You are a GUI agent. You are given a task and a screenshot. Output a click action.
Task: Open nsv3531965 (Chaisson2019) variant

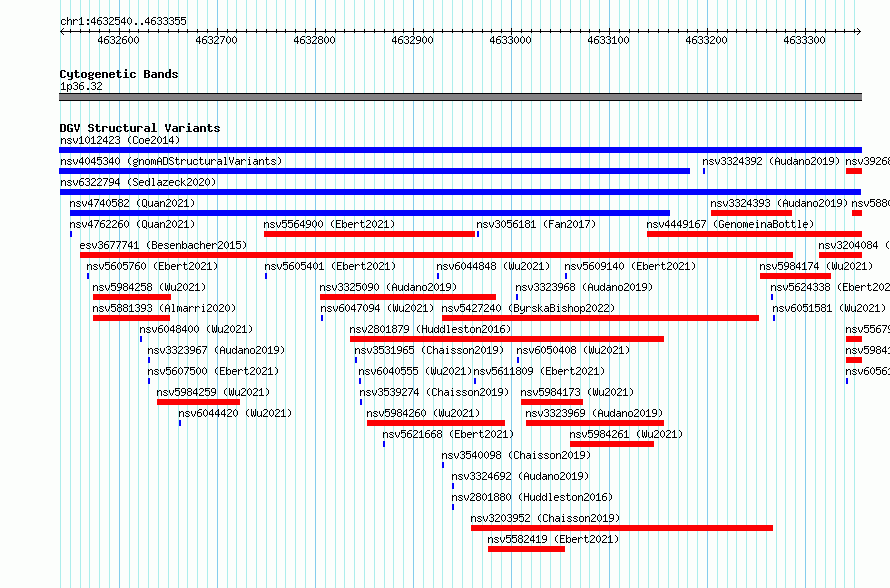point(429,350)
